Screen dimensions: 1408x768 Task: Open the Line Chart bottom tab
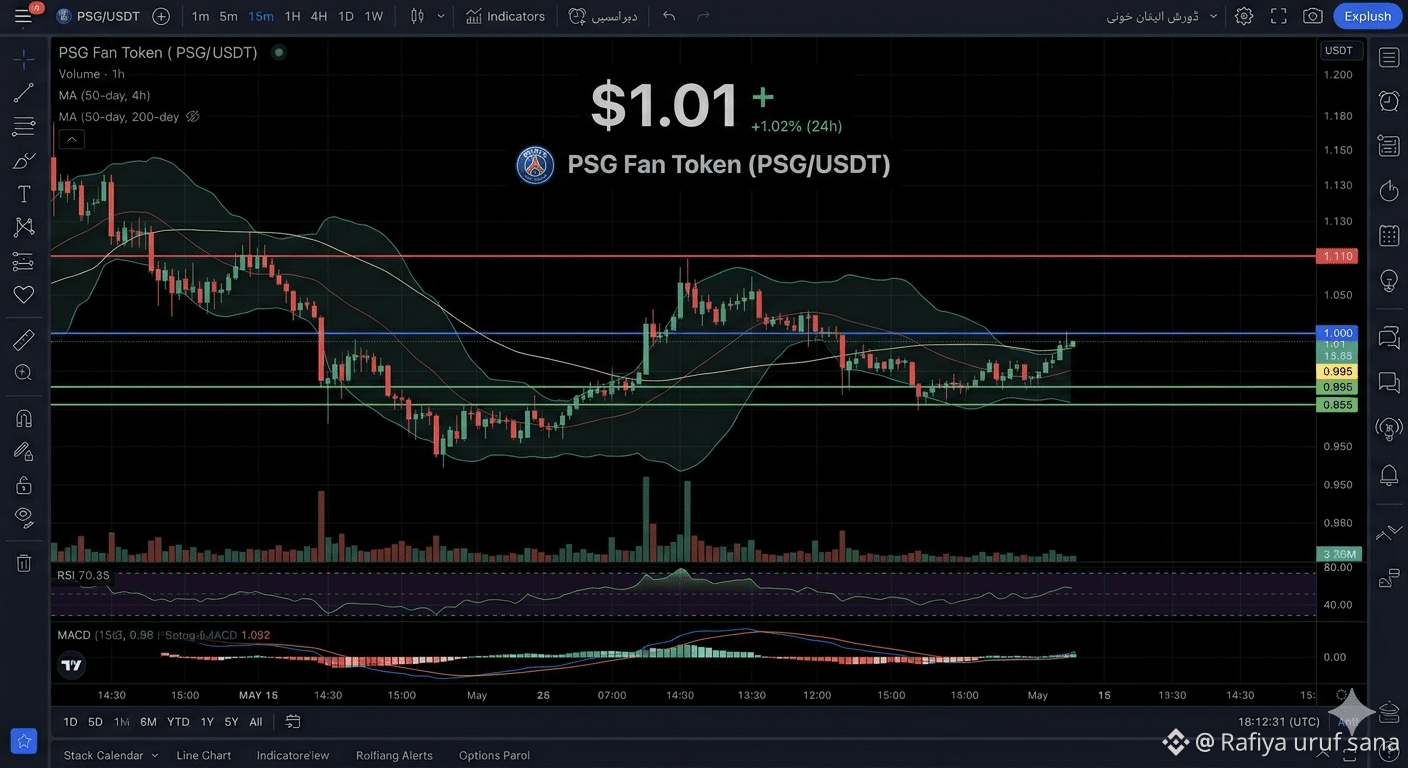[x=203, y=755]
